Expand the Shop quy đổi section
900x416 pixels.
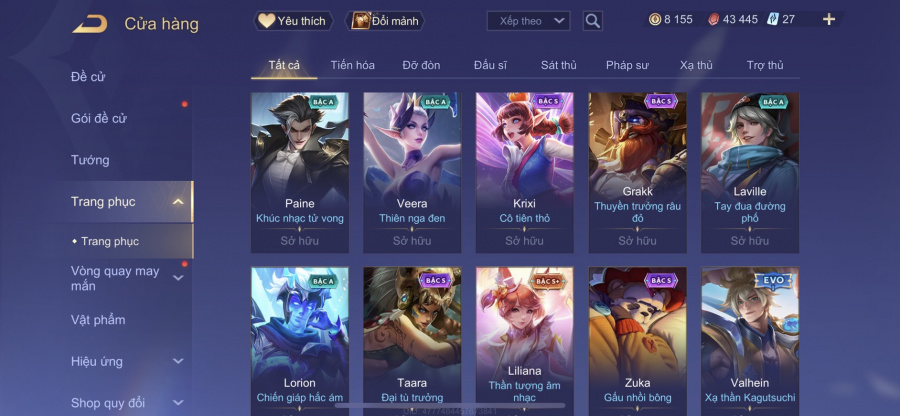(179, 403)
